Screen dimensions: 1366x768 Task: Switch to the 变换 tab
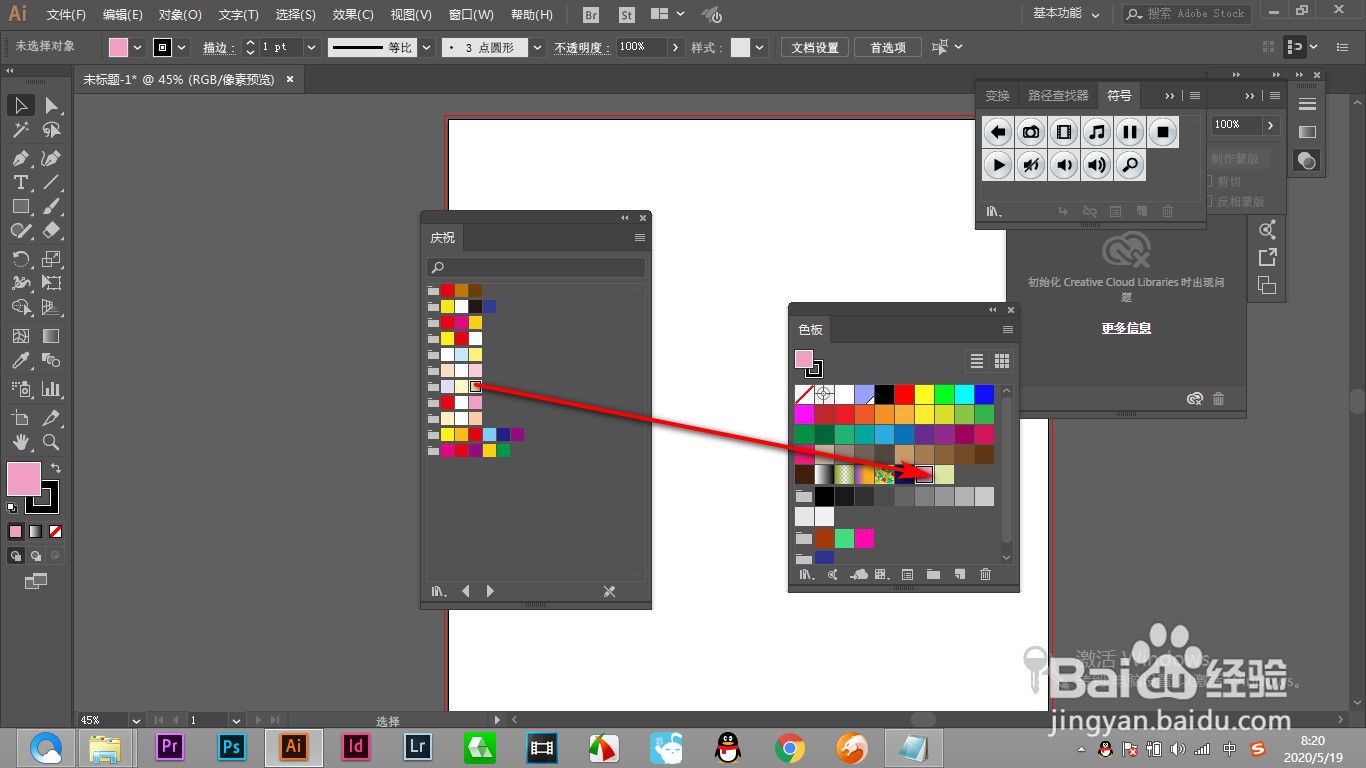(998, 96)
